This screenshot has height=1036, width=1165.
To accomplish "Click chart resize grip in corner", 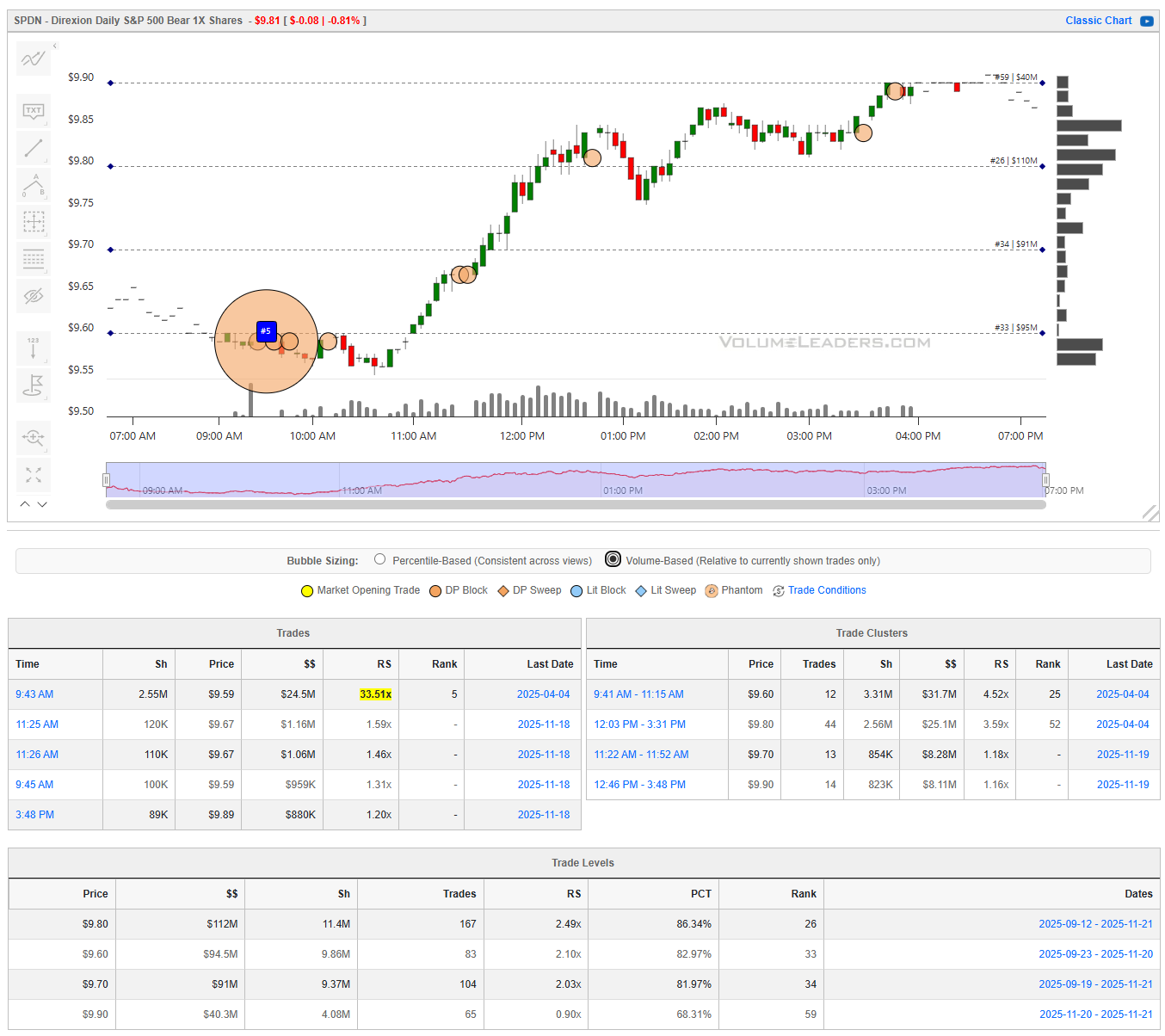I will [x=1150, y=513].
